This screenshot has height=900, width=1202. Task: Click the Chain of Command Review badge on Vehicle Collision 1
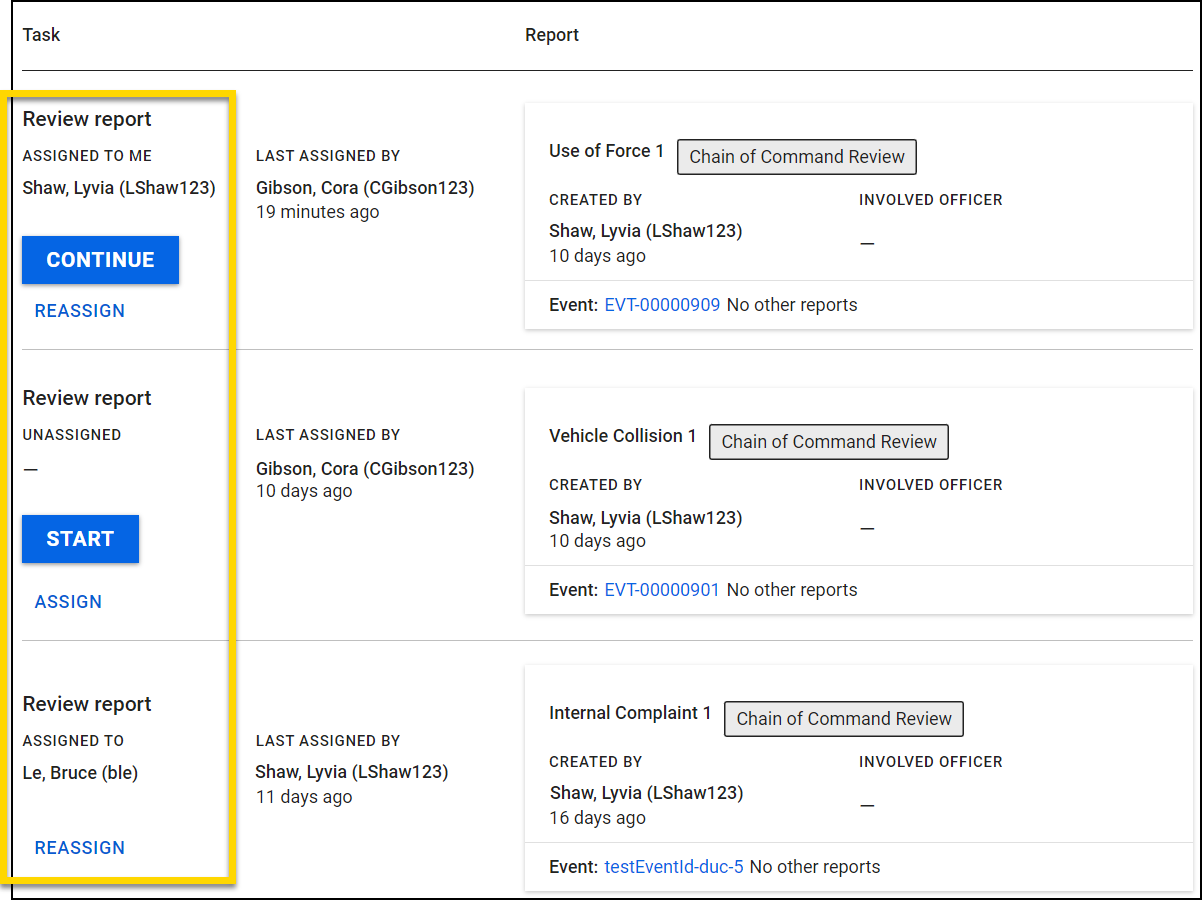coord(828,442)
